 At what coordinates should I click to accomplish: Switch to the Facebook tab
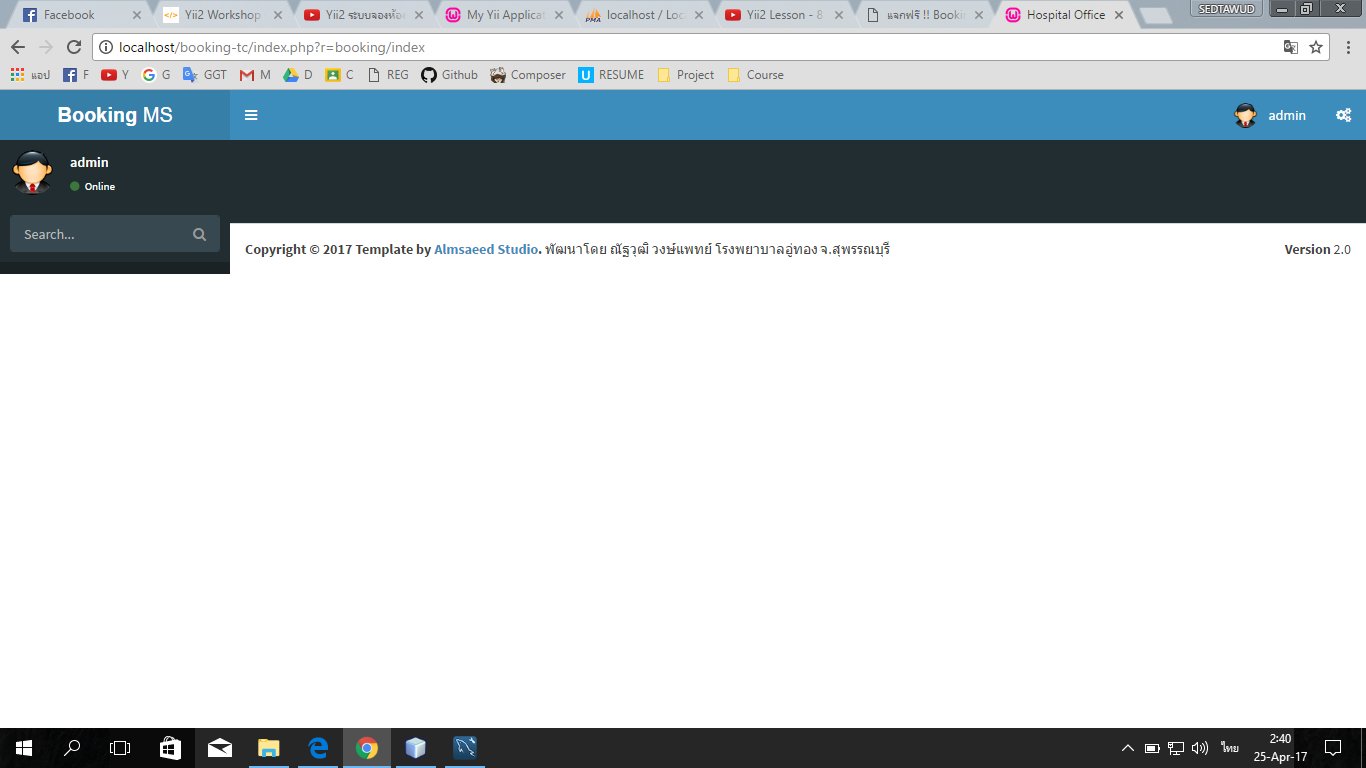click(x=80, y=15)
